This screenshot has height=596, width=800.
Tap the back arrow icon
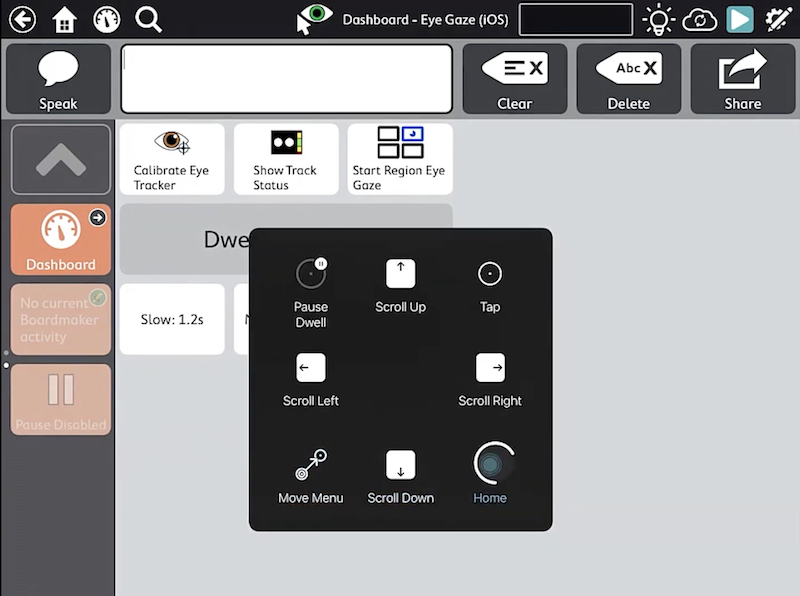coord(21,19)
